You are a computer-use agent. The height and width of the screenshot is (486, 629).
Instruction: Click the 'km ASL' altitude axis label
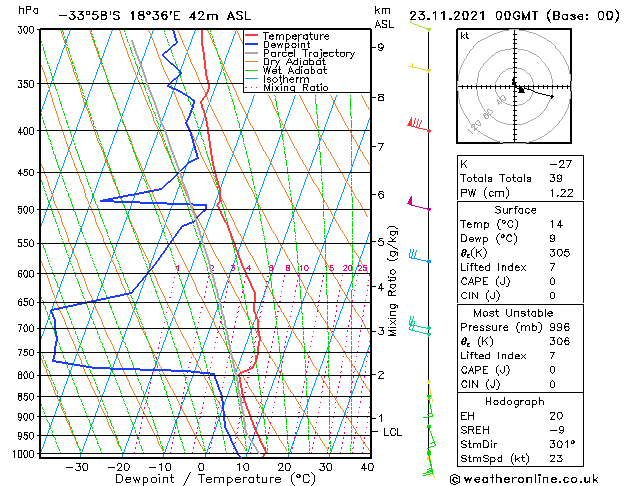coord(384,17)
